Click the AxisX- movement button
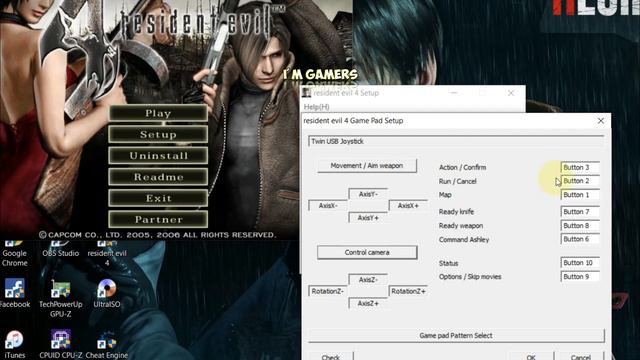This screenshot has width=640, height=360. click(x=328, y=206)
